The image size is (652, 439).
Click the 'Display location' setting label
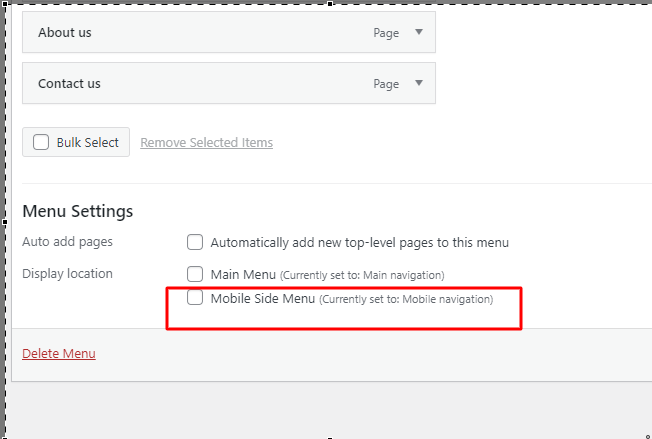click(67, 274)
